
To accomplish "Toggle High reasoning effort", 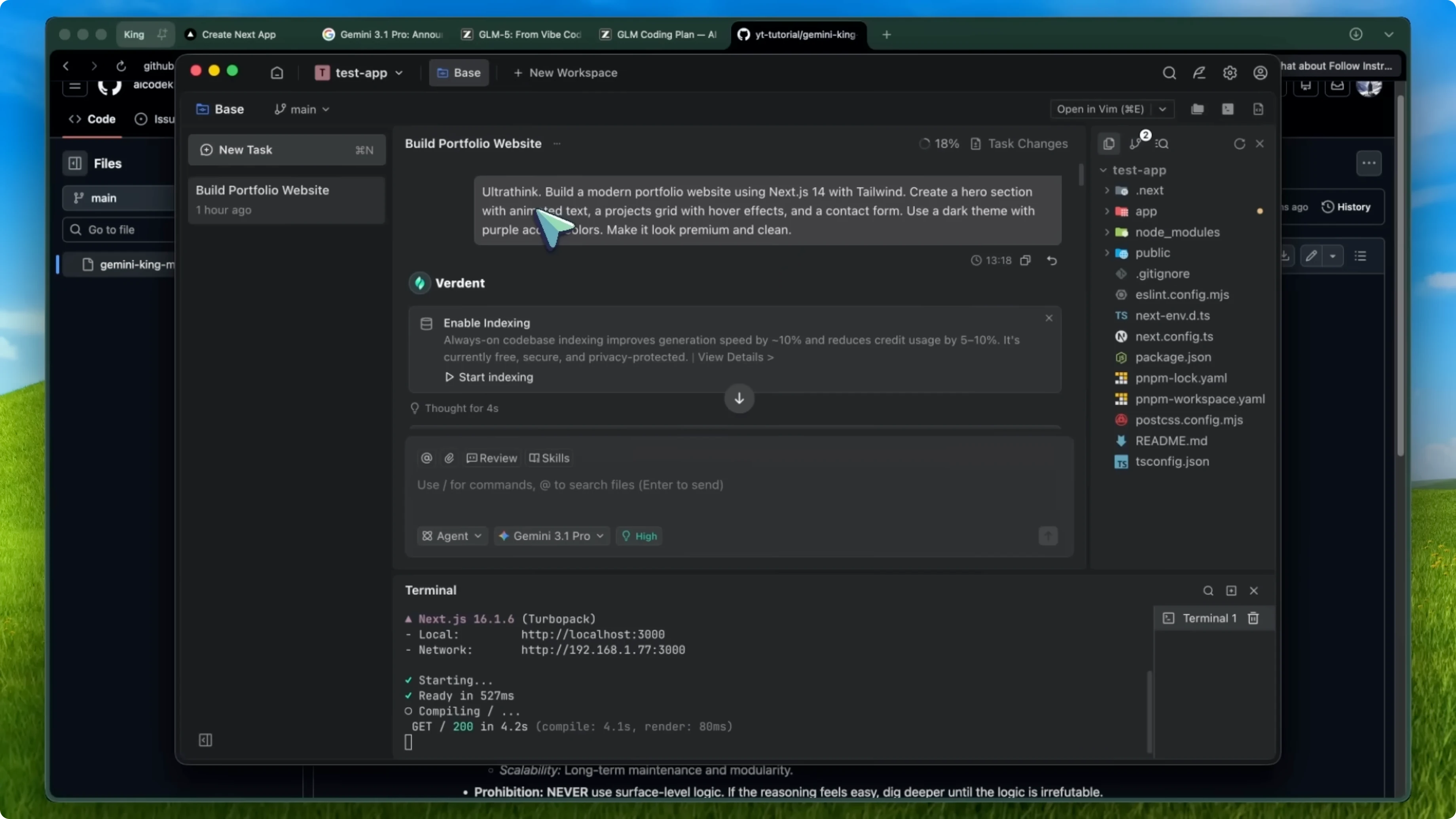I will (x=639, y=536).
